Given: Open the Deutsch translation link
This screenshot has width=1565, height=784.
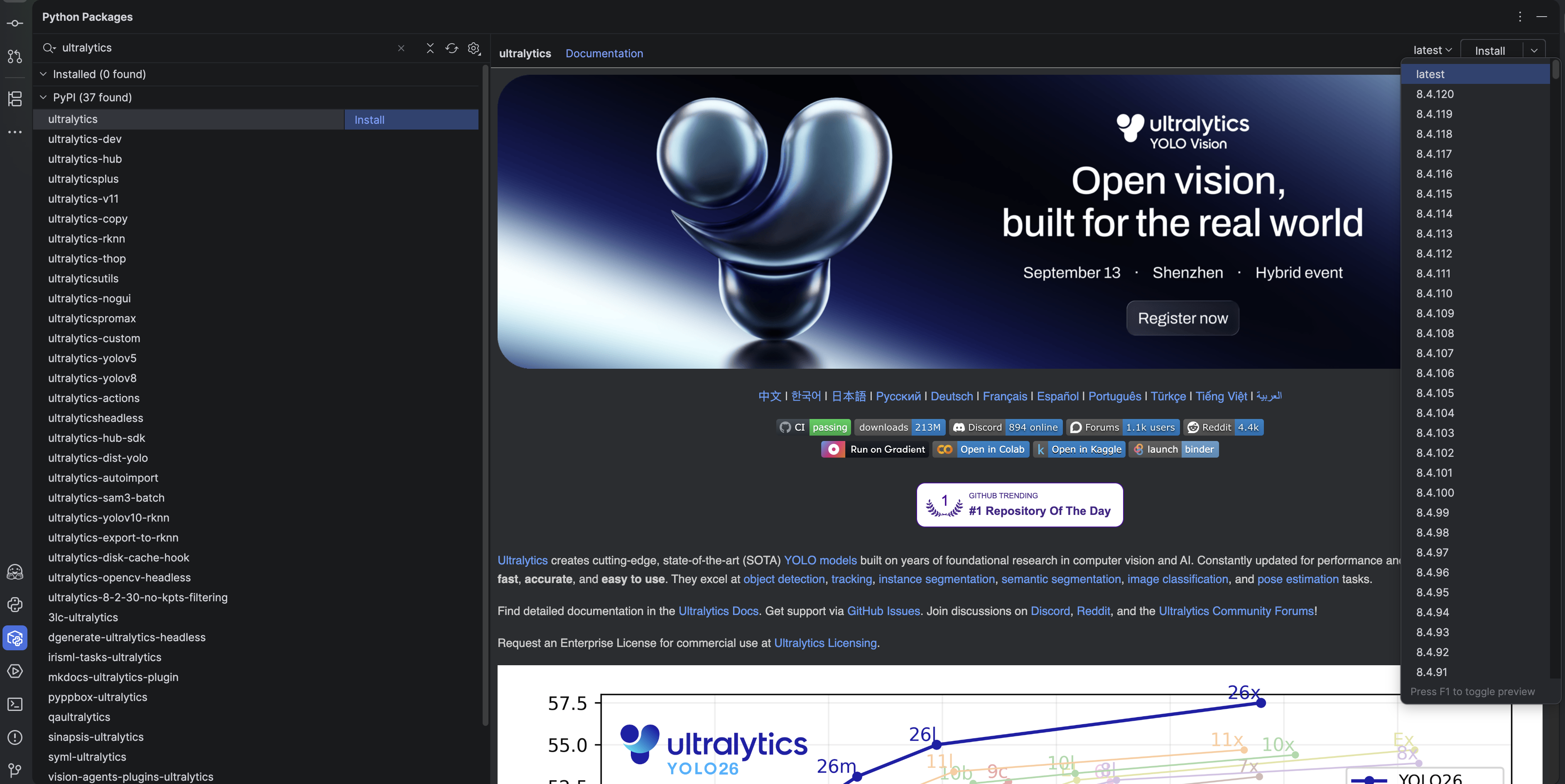Looking at the screenshot, I should [952, 397].
